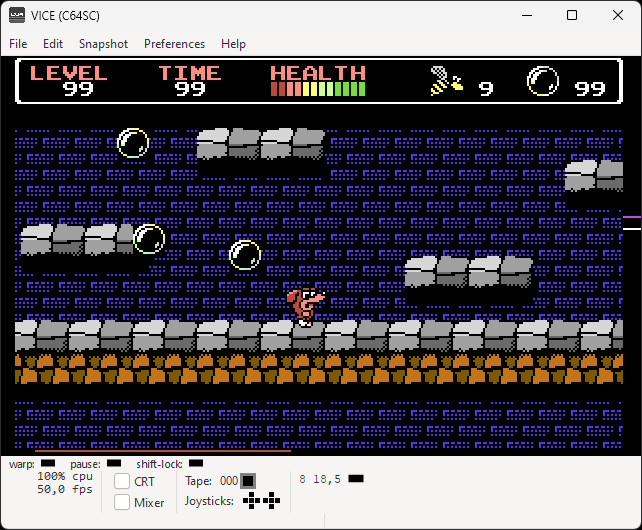Viewport: 642px width, 530px height.
Task: Click the pause status LED
Action: (x=114, y=463)
